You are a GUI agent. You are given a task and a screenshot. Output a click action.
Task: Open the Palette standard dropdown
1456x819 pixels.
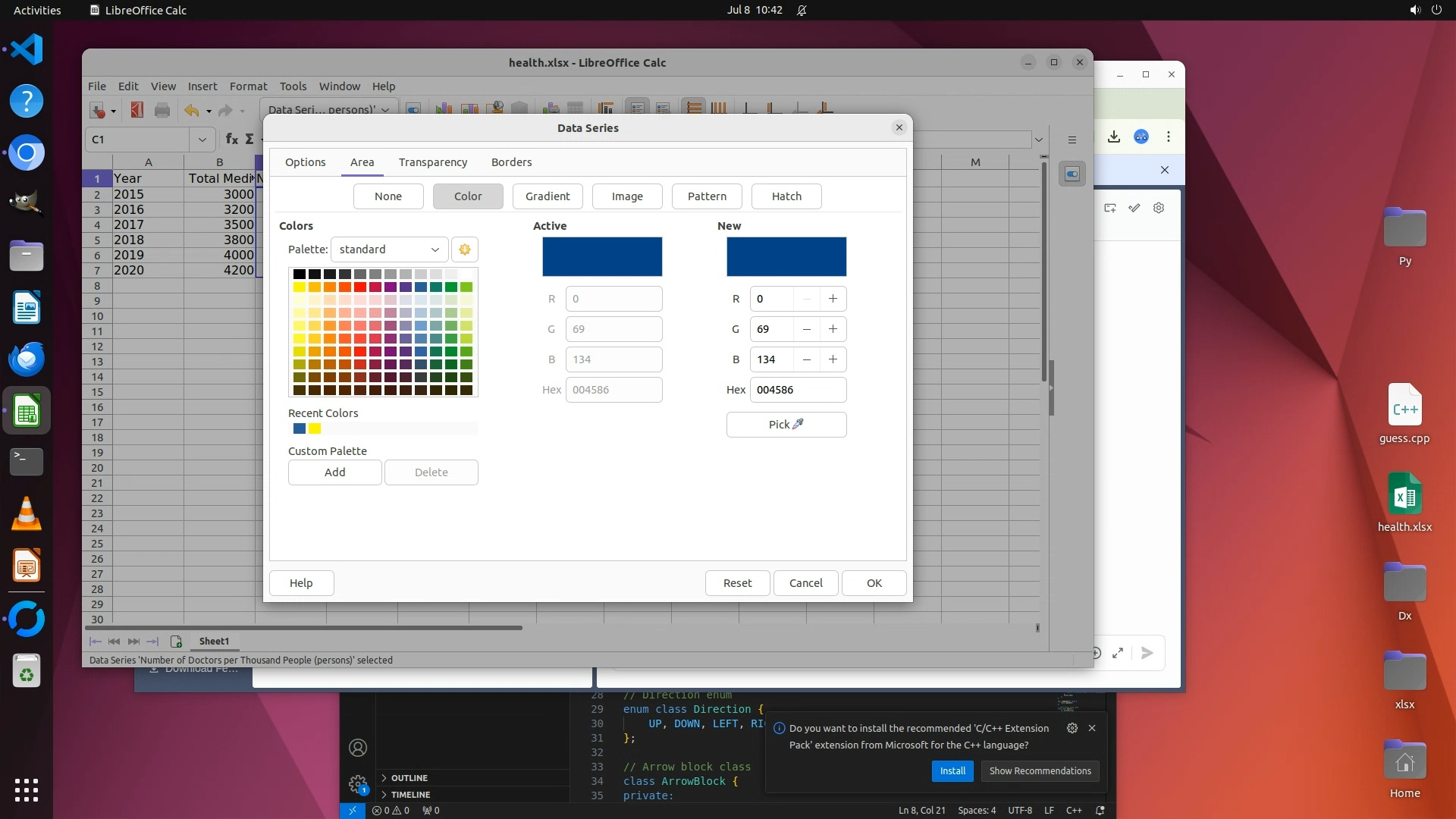[389, 249]
